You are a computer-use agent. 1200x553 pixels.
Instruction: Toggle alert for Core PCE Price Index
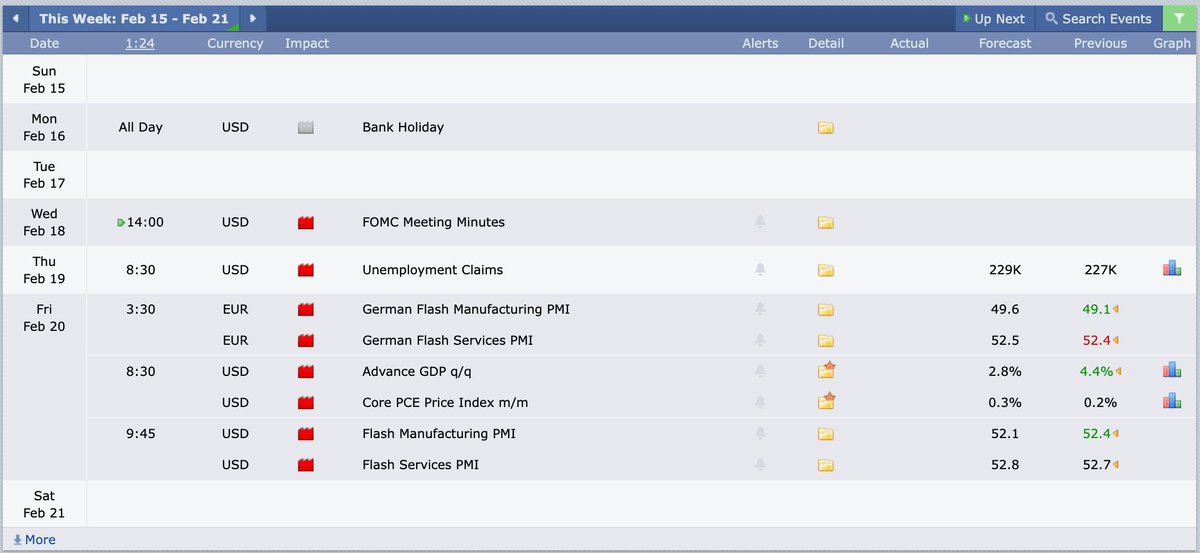[x=760, y=402]
